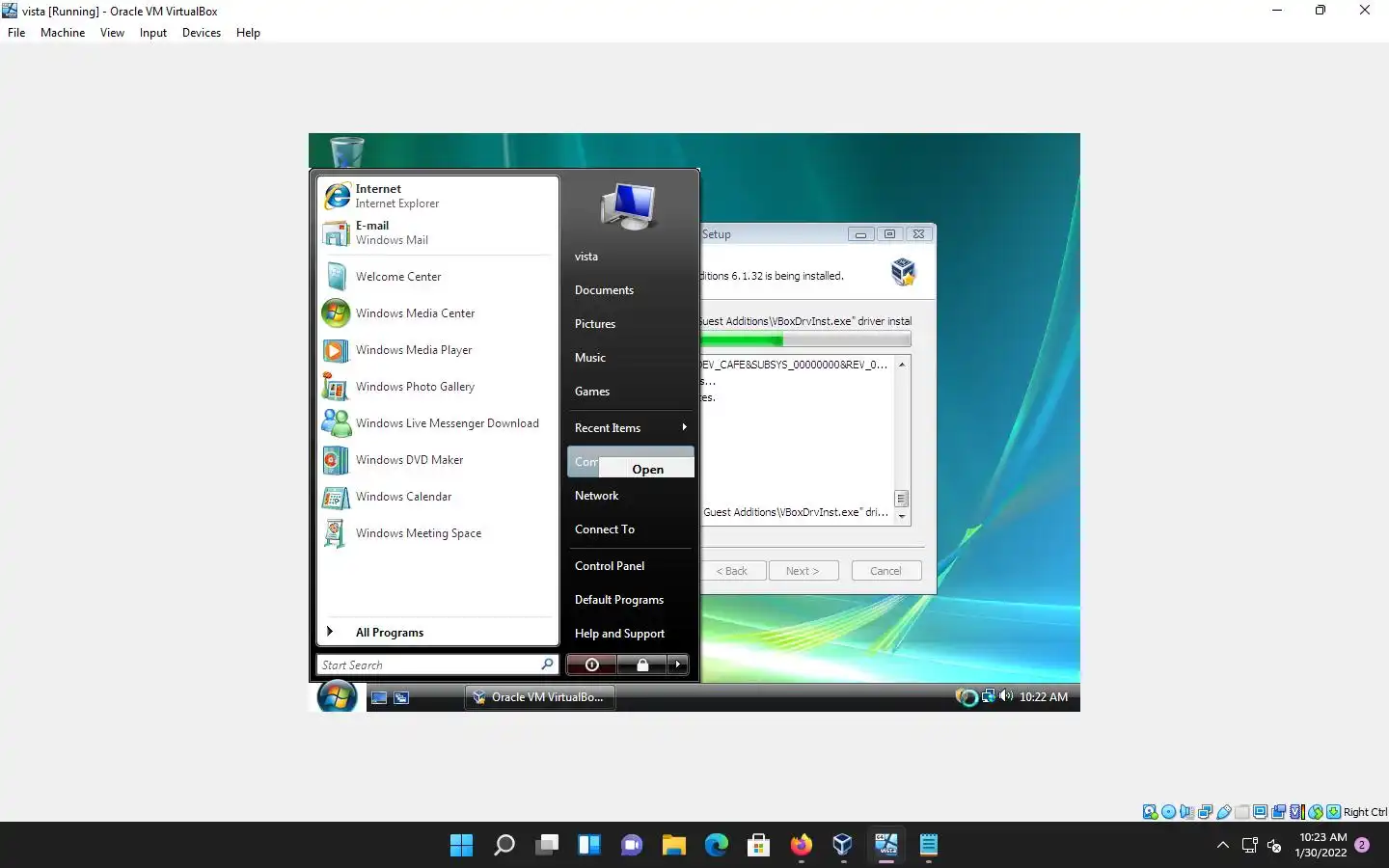The image size is (1389, 868).
Task: Launch Windows Mail E-mail entry
Action: [438, 232]
